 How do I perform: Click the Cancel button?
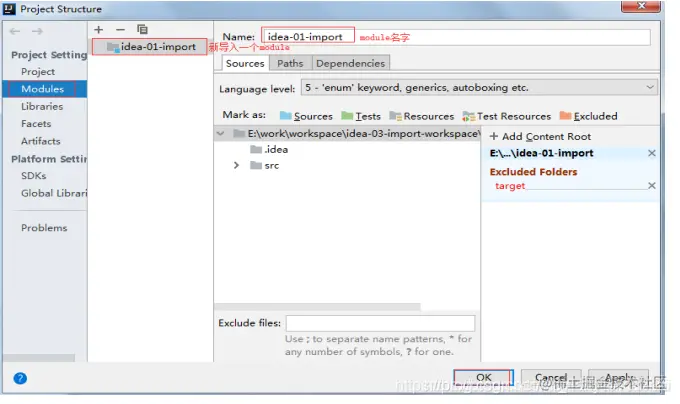(551, 378)
